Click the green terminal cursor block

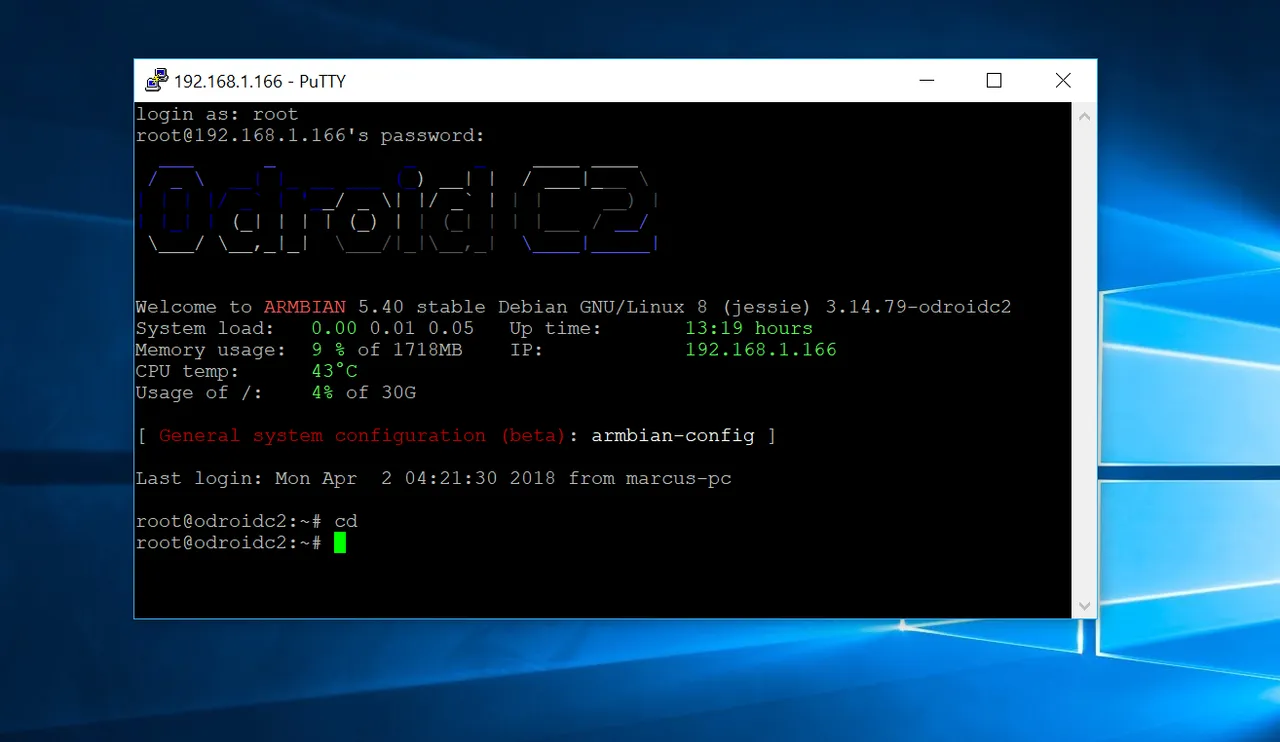tap(340, 543)
